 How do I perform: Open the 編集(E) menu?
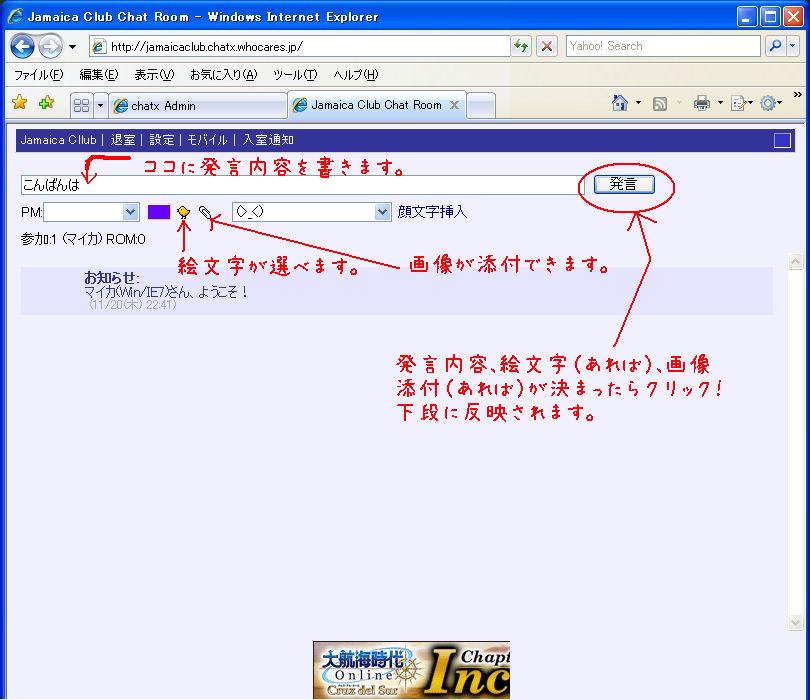coord(98,75)
